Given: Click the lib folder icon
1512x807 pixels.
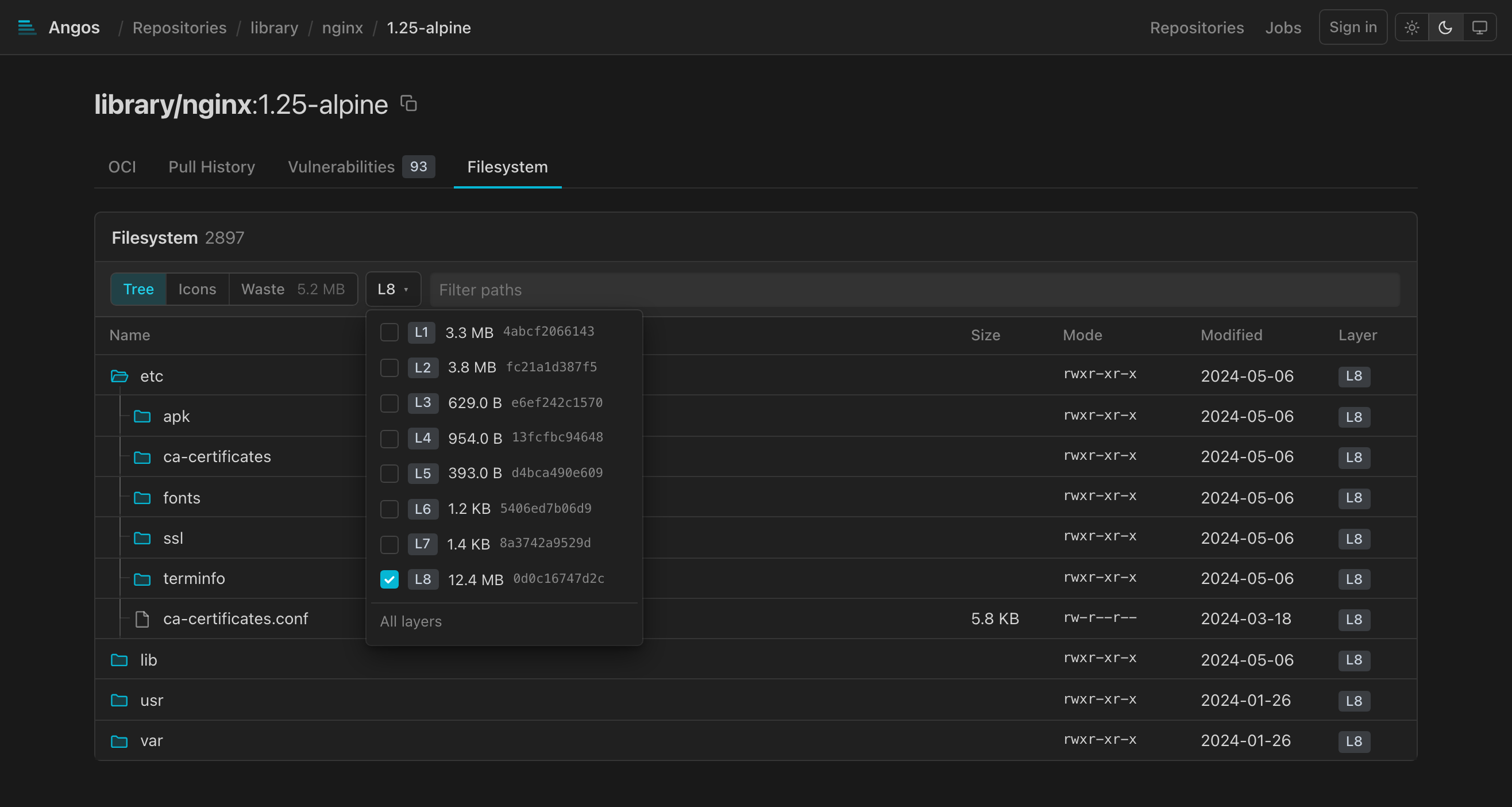Looking at the screenshot, I should coord(119,660).
